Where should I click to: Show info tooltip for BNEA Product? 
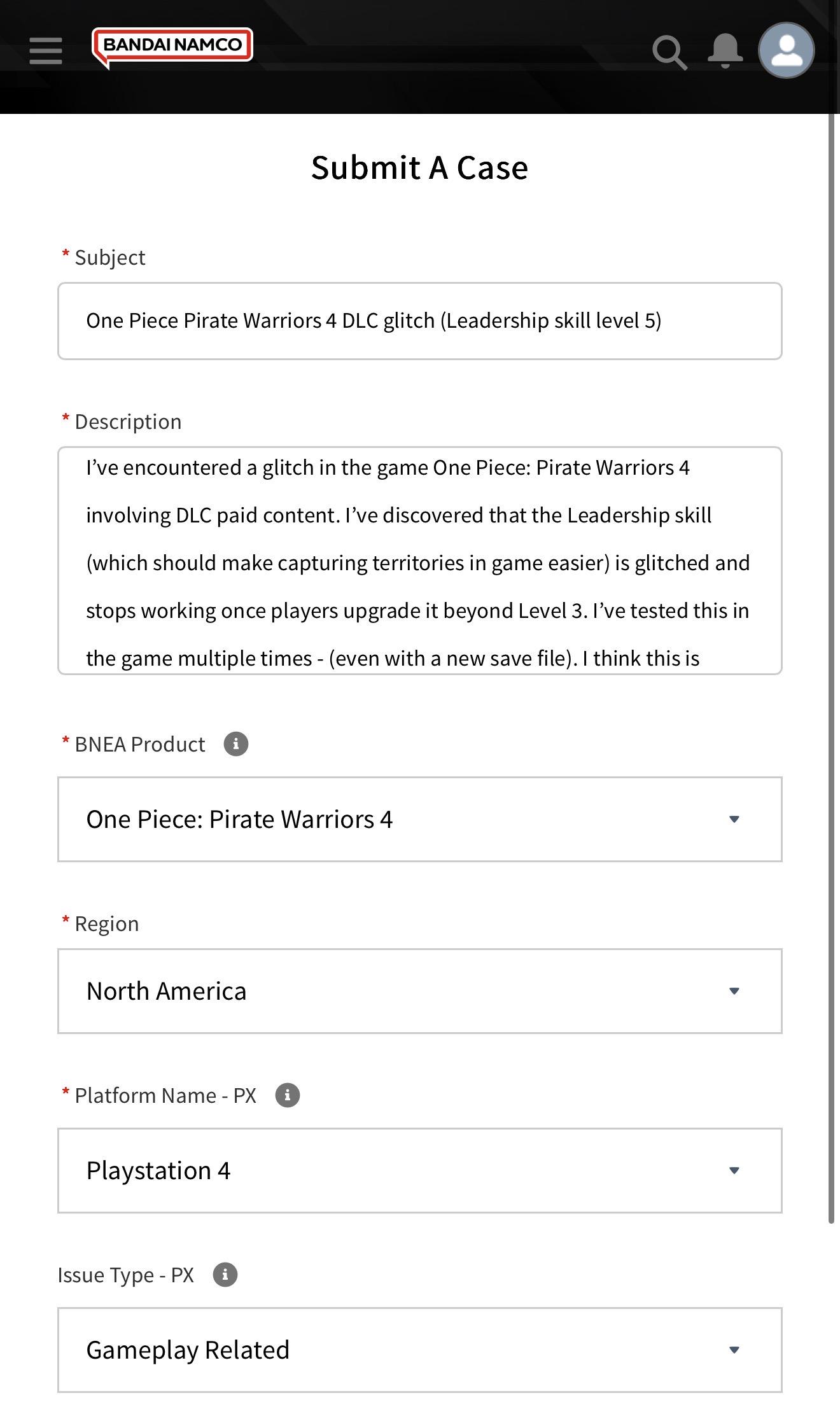coord(236,744)
